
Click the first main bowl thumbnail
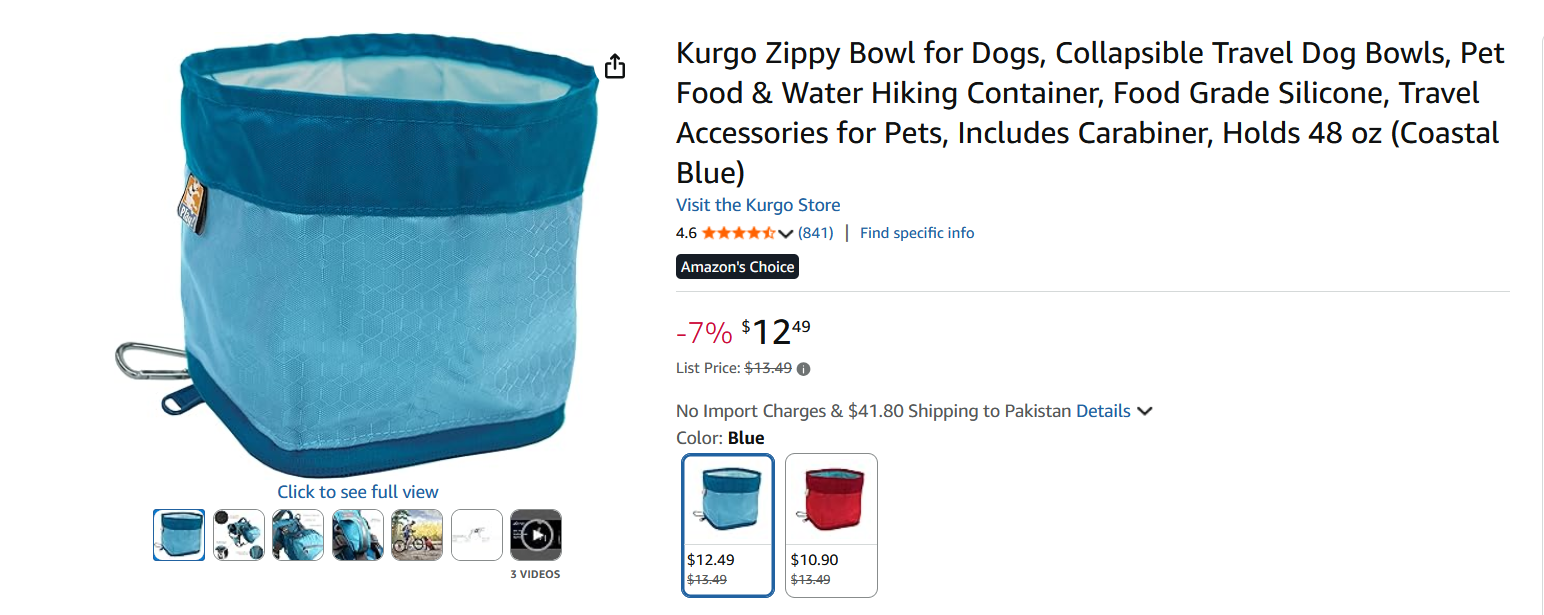178,534
